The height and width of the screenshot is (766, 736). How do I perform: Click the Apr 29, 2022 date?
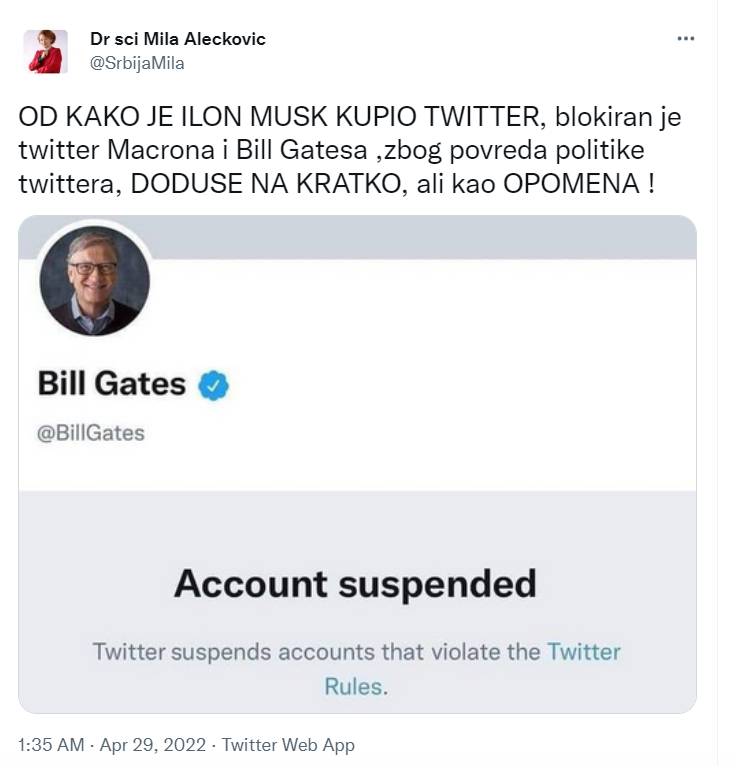[153, 745]
